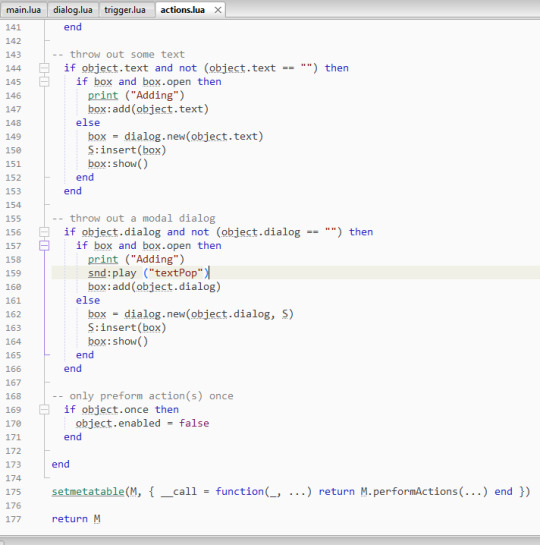Collapse the fold at line 145
The width and height of the screenshot is (540, 545).
pyautogui.click(x=44, y=82)
